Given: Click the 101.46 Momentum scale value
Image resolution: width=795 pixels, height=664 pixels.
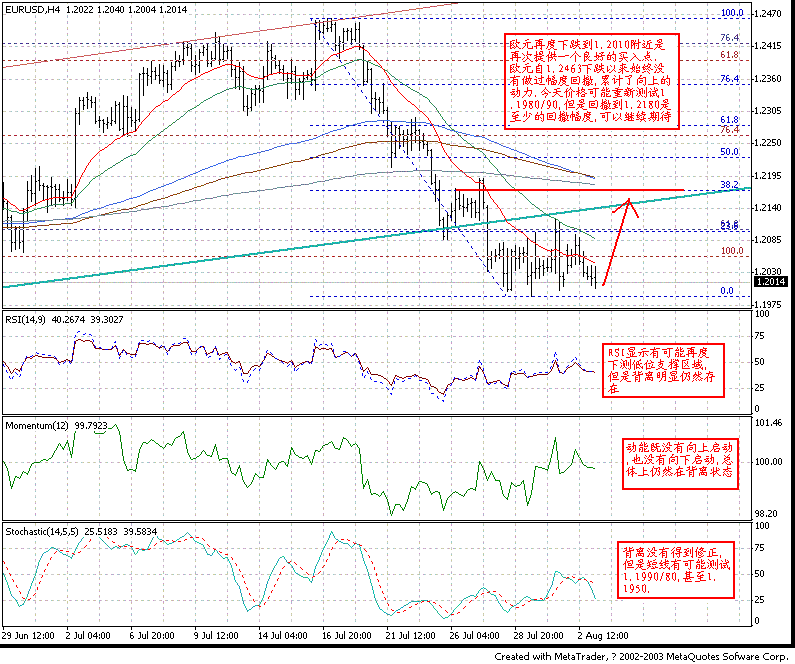Looking at the screenshot, I should (x=768, y=423).
